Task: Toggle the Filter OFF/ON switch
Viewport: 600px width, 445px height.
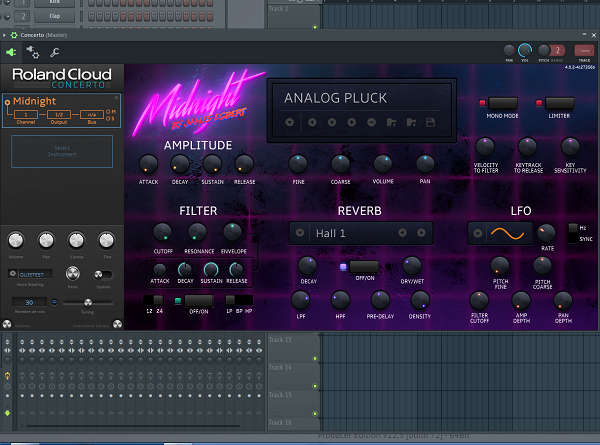Action: (199, 300)
